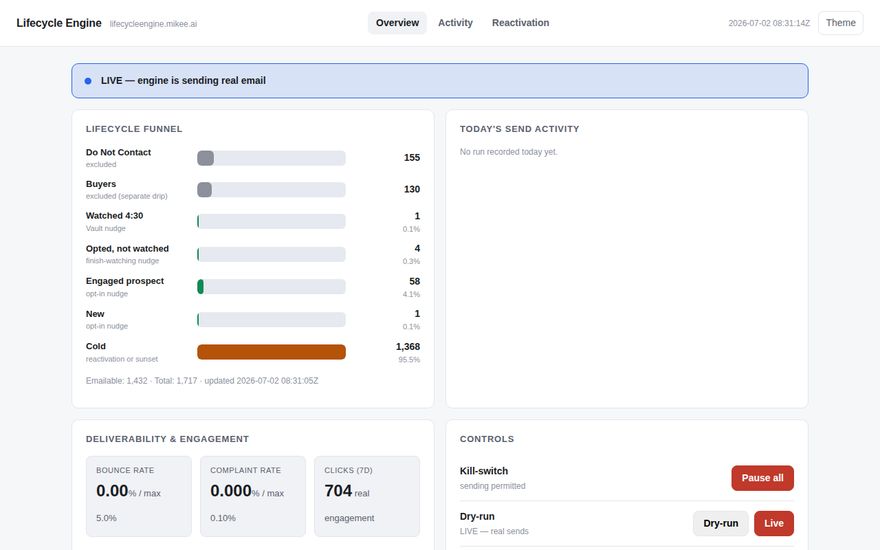Image resolution: width=880 pixels, height=550 pixels.
Task: Click the orange Cold funnel bar
Action: [271, 352]
